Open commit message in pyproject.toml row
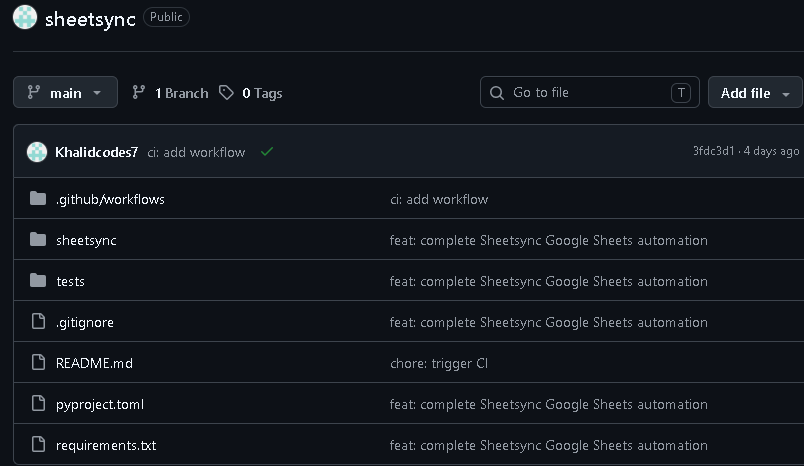 pyautogui.click(x=549, y=404)
